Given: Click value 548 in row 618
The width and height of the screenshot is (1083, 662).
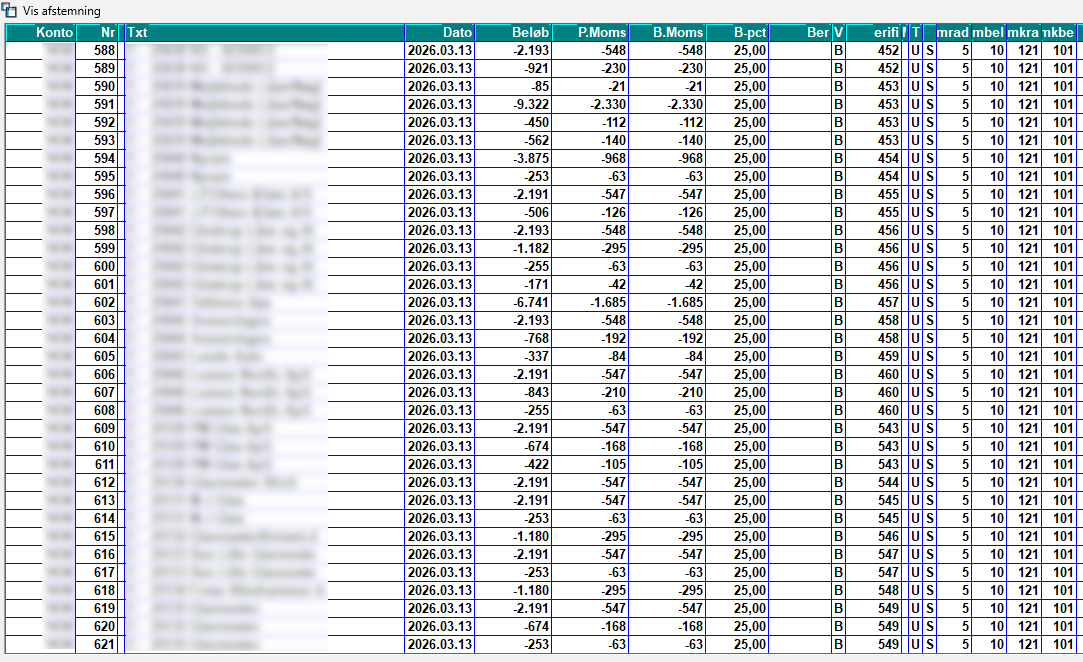Looking at the screenshot, I should click(x=888, y=591).
